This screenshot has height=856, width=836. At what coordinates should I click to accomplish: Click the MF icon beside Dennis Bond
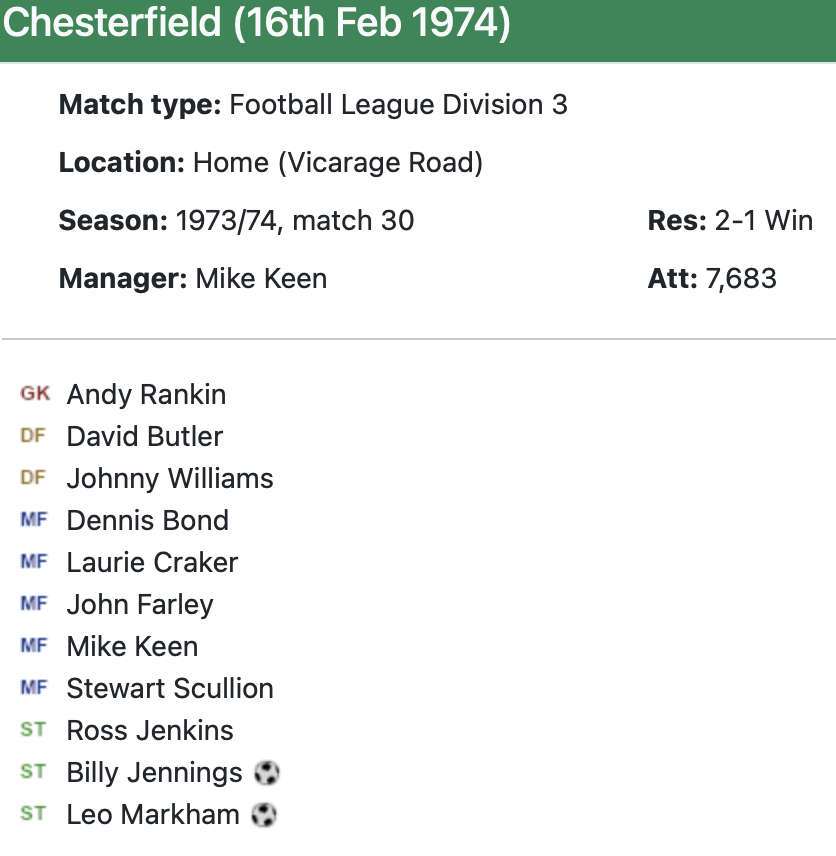34,520
